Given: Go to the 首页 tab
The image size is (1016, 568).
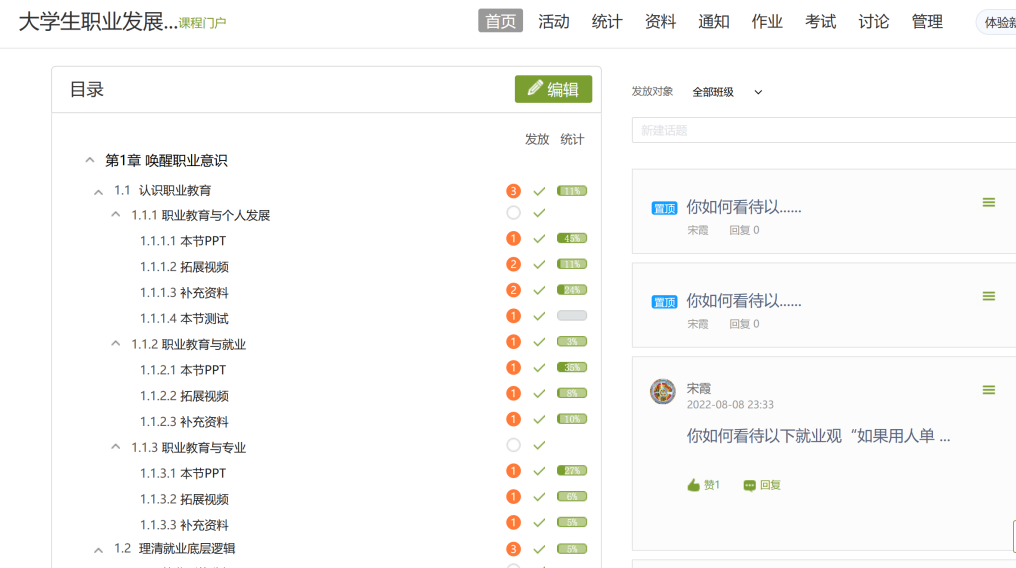Looking at the screenshot, I should (500, 21).
